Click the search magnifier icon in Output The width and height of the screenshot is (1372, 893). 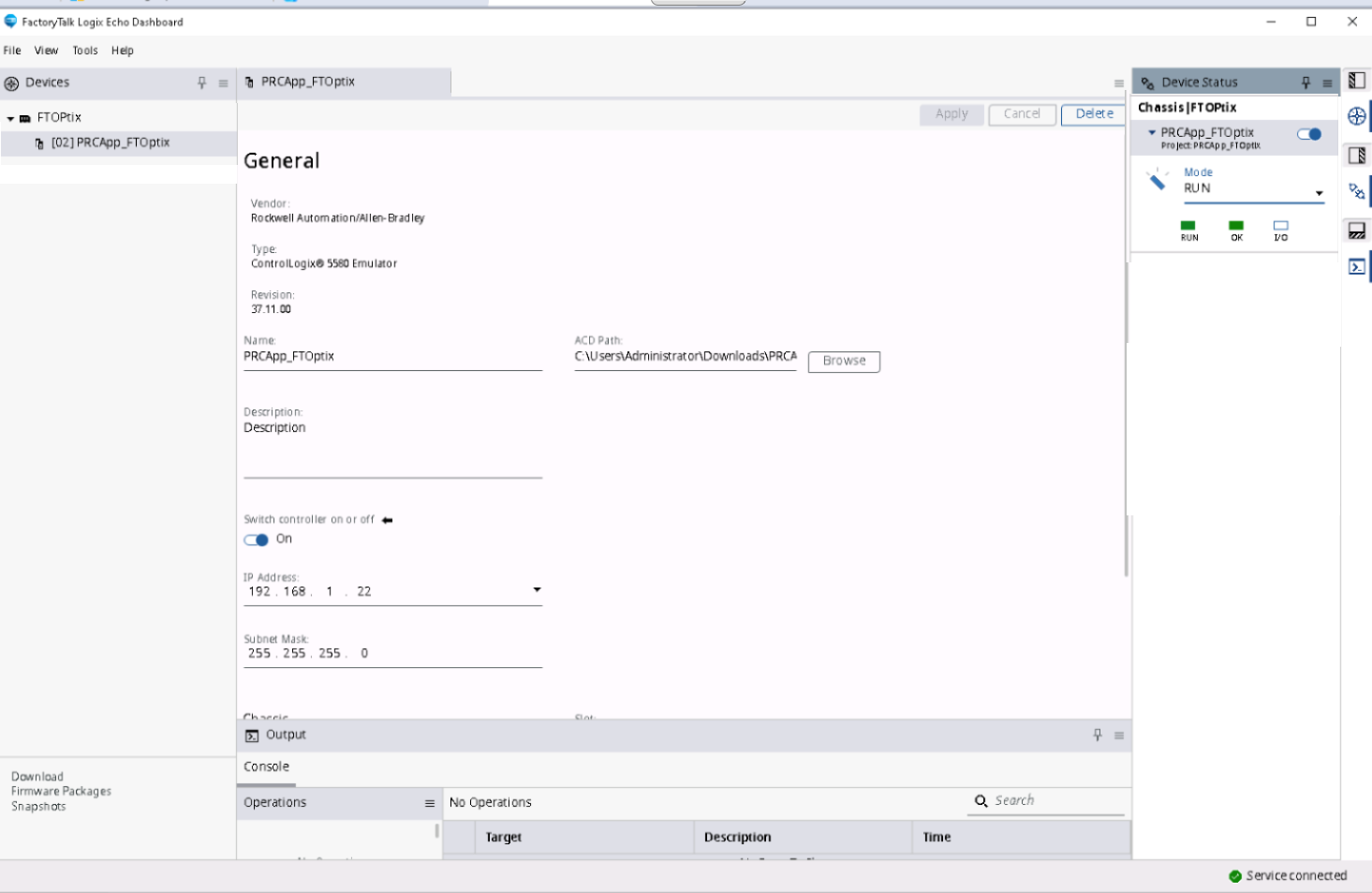[981, 801]
